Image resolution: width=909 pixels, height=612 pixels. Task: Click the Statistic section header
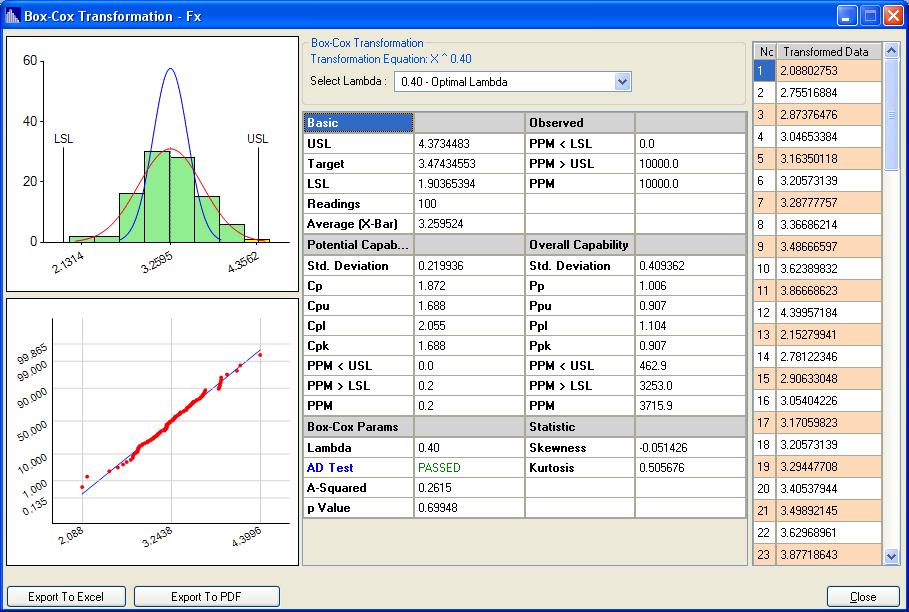click(x=579, y=427)
